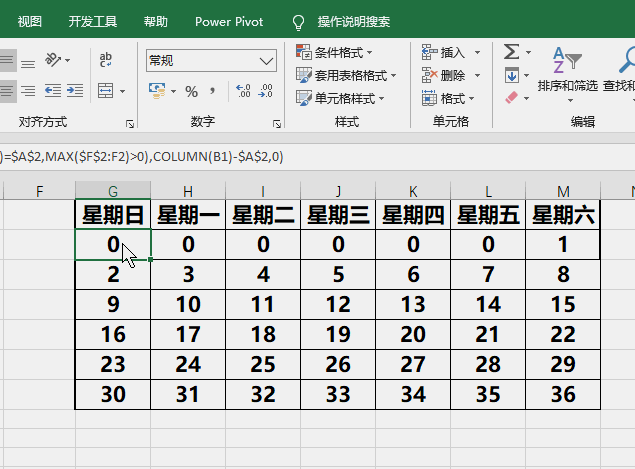
Task: Select cell containing 23
Action: [x=113, y=365]
